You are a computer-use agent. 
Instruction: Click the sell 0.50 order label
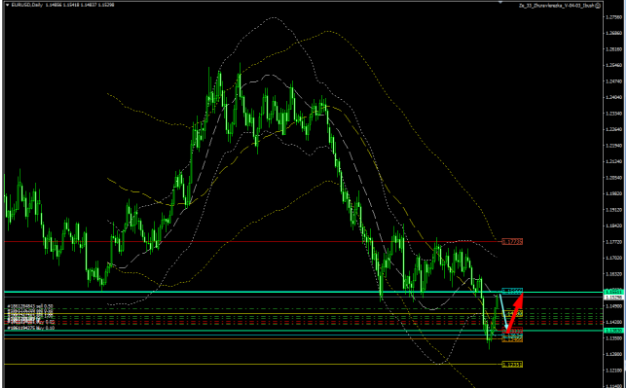(30, 306)
